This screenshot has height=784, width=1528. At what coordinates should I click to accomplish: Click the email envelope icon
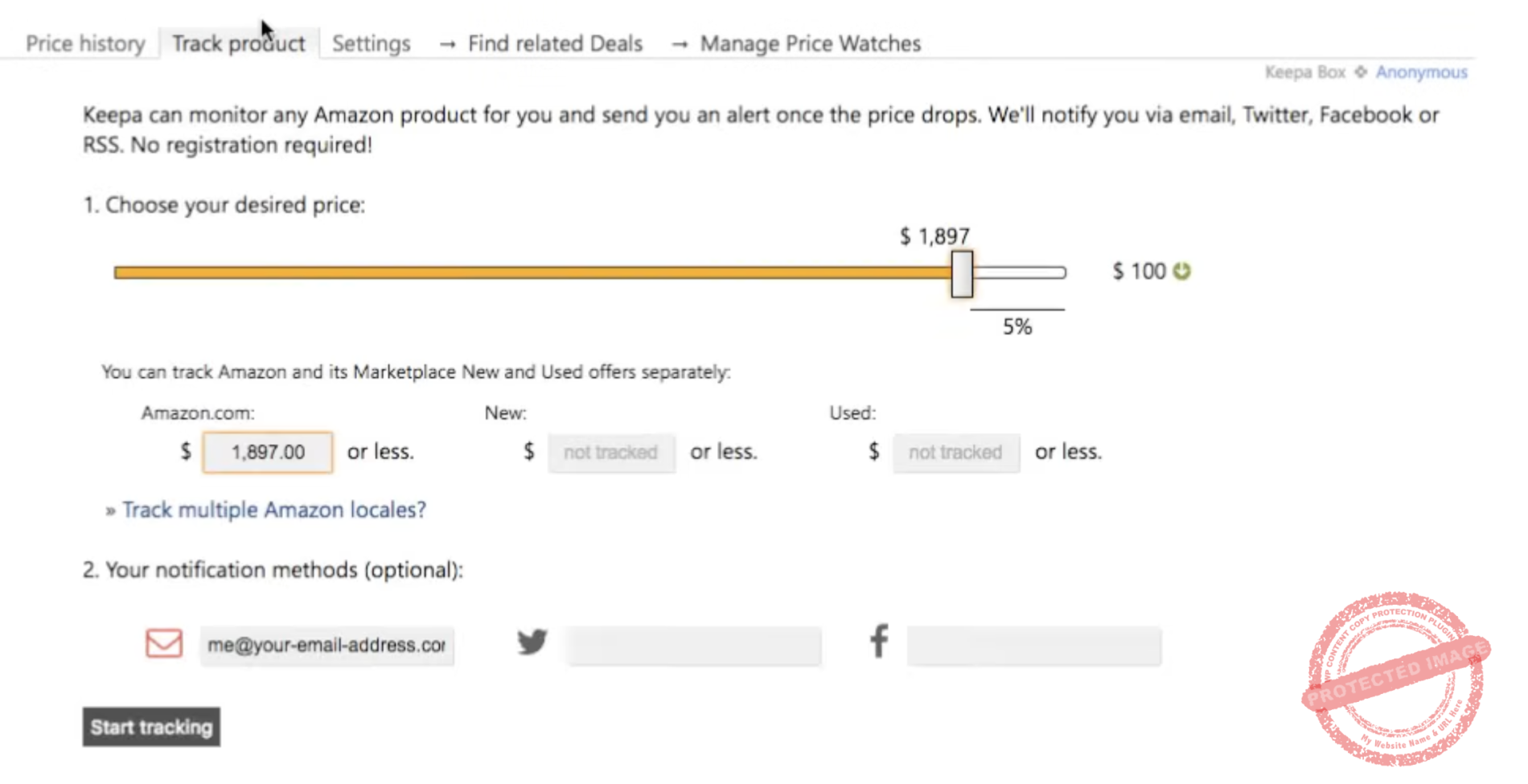[x=163, y=643]
